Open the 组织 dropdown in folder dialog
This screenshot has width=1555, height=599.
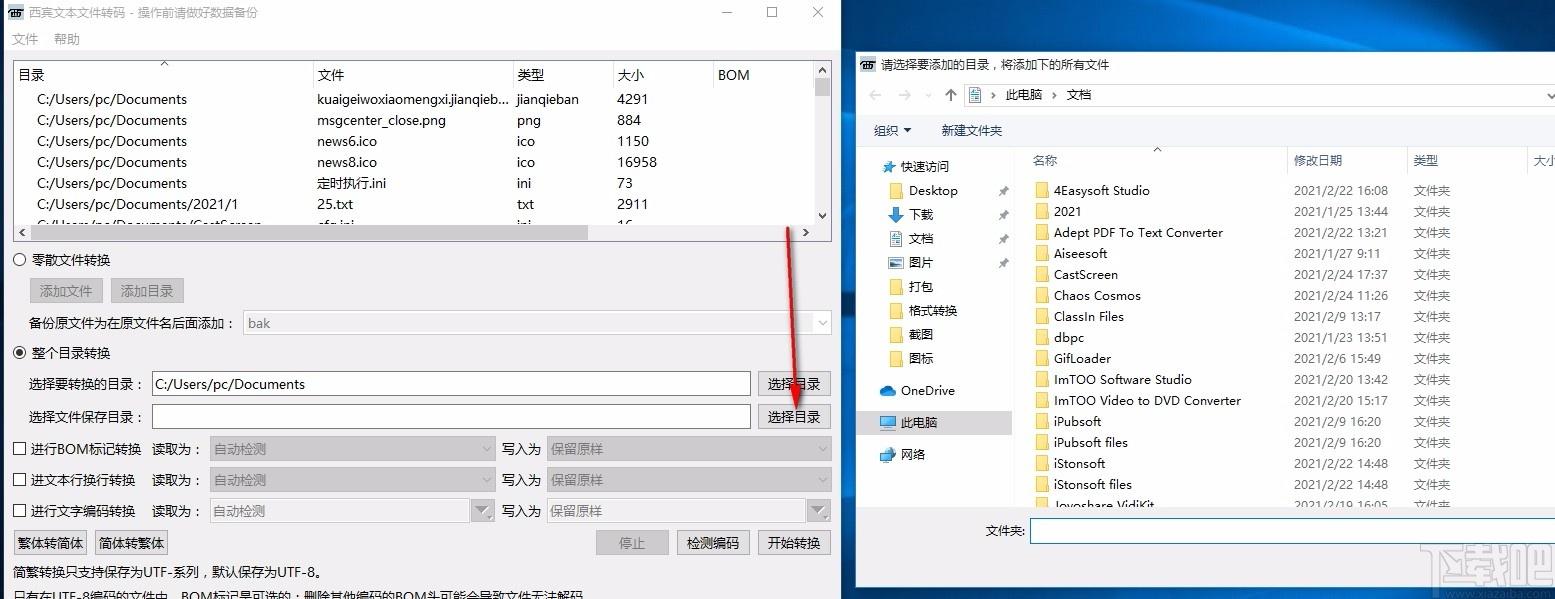click(x=892, y=130)
